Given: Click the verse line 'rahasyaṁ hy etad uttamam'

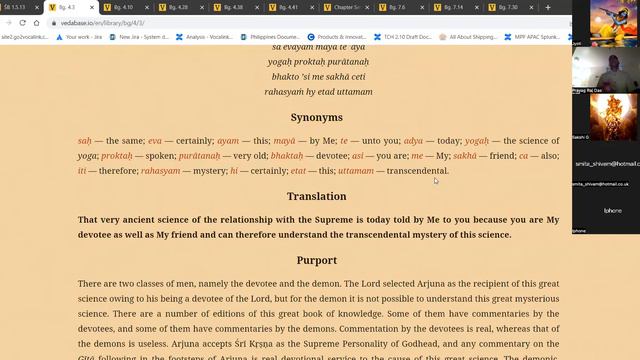Looking at the screenshot, I should 318,92.
